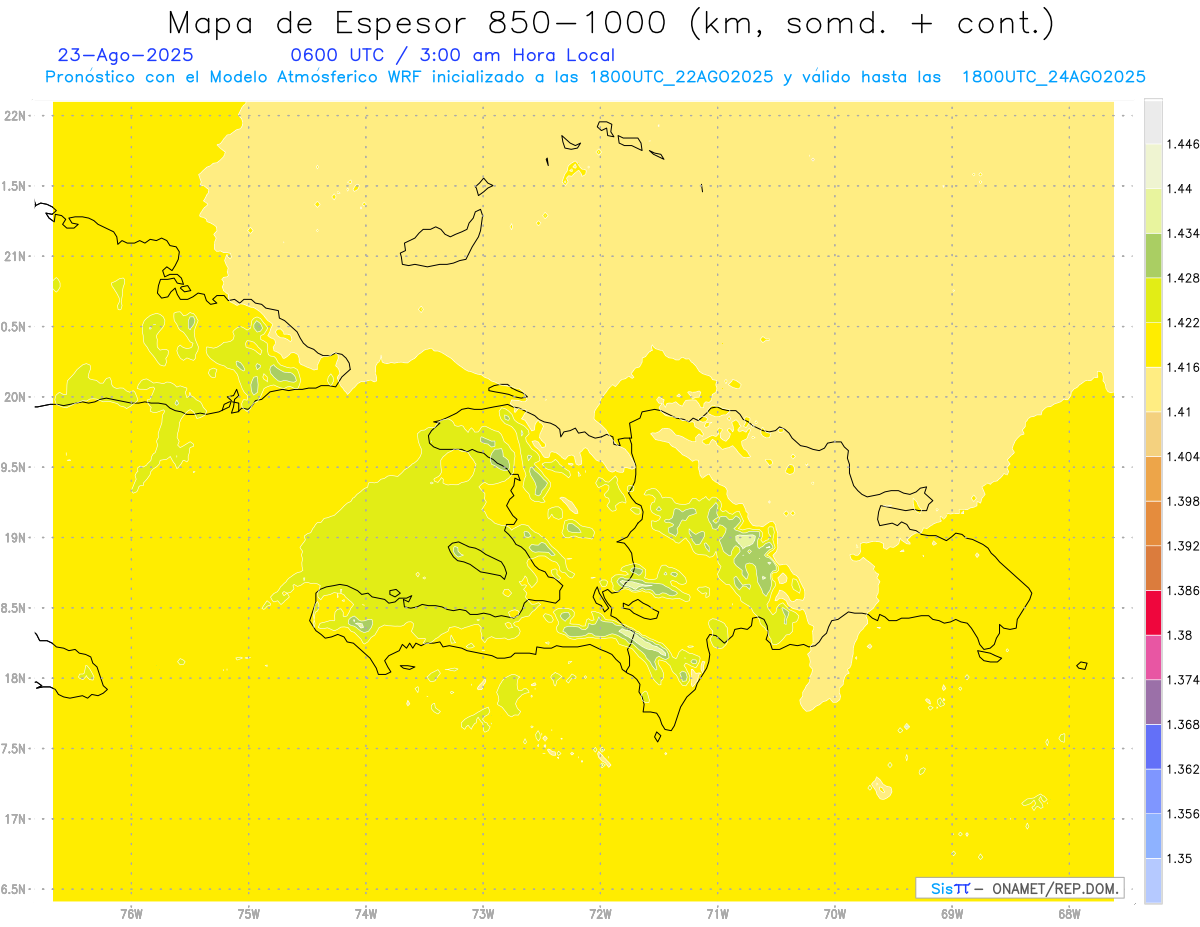The width and height of the screenshot is (1200, 927).
Task: Click the legend value '1.446'
Action: tap(1182, 144)
